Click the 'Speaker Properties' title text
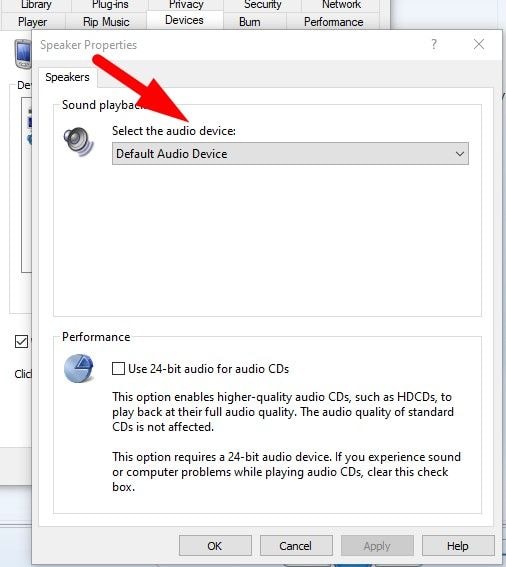 tap(89, 45)
